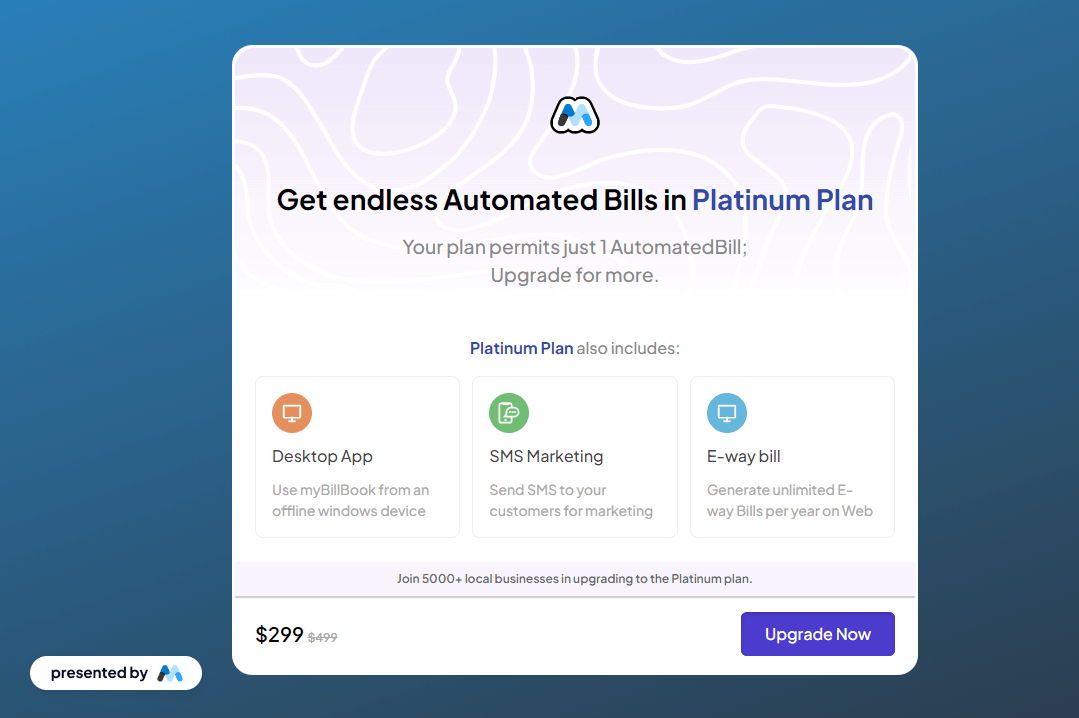Click the 'Use myBillBook from an offline' description
The width and height of the screenshot is (1079, 718).
[x=350, y=500]
